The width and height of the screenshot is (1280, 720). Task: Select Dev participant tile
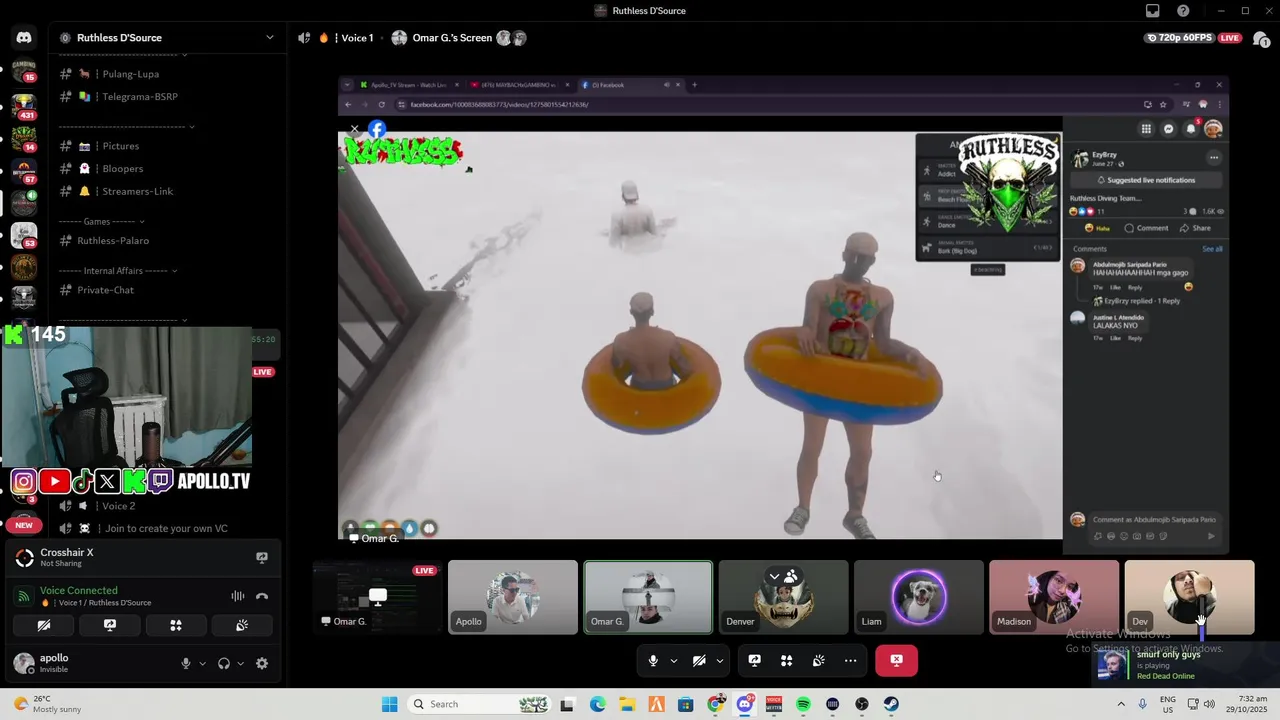1189,597
